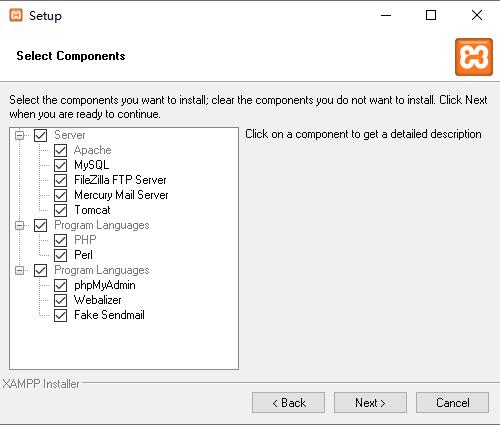The image size is (500, 425).
Task: Cancel the XAMPP installation
Action: (x=452, y=403)
